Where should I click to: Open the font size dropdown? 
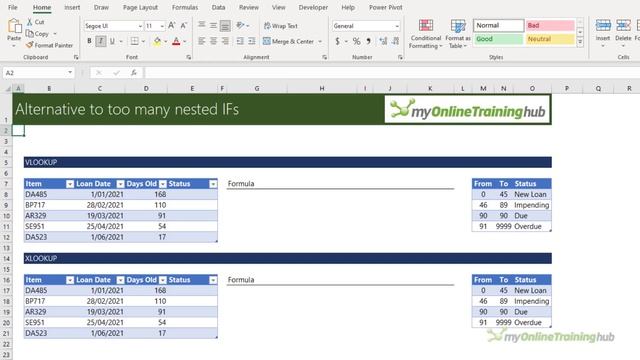[x=162, y=26]
